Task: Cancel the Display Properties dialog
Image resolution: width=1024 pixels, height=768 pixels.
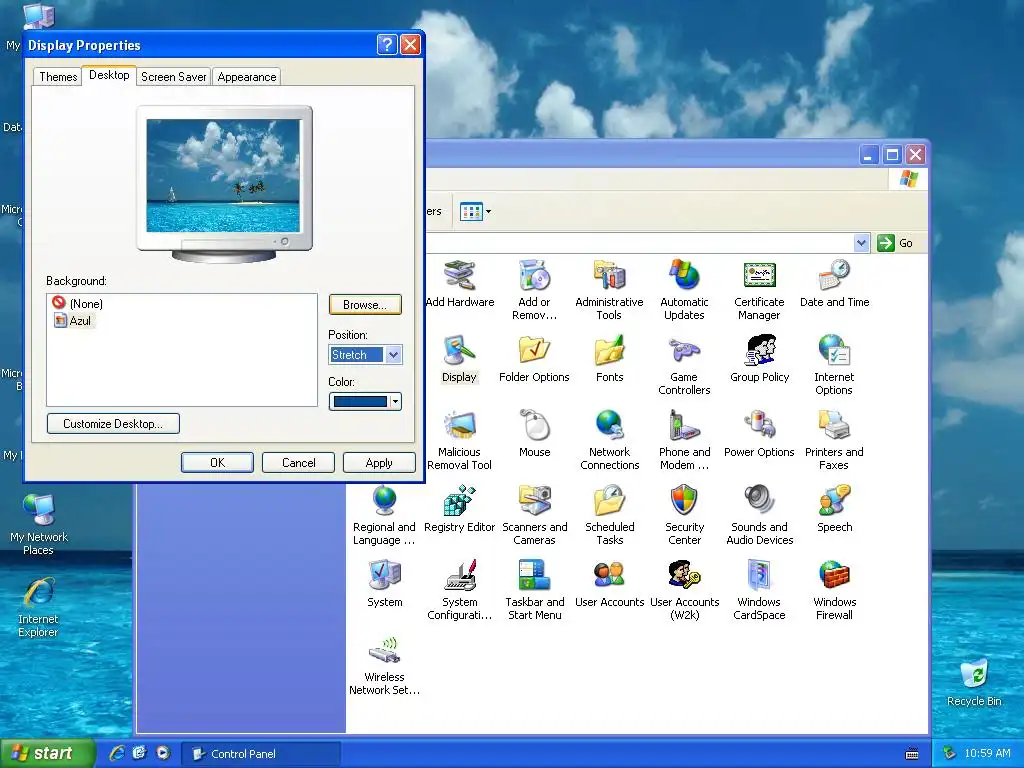Action: tap(298, 463)
